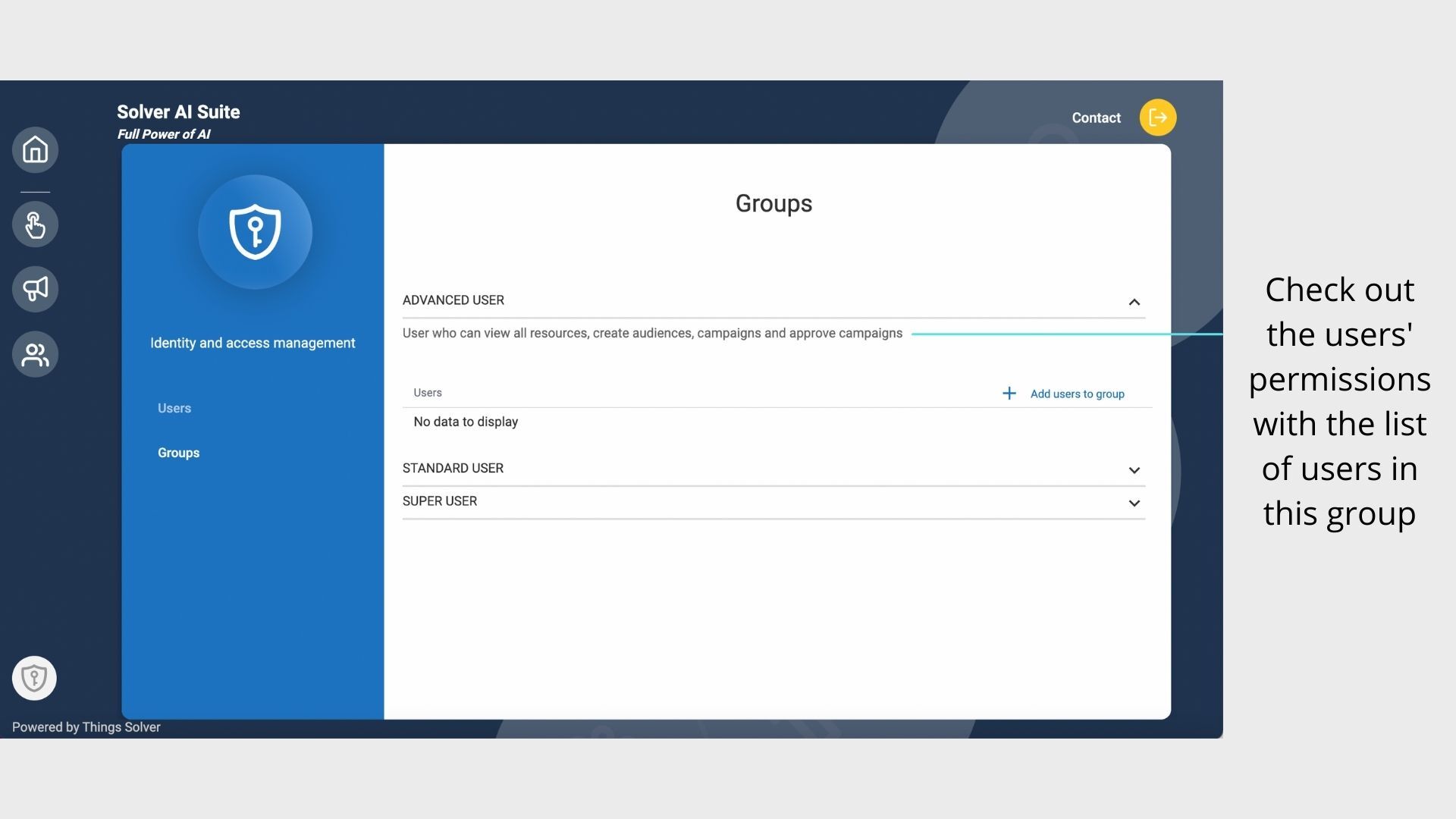Screen dimensions: 1456x819
Task: Select the Groups menu item
Action: point(179,453)
